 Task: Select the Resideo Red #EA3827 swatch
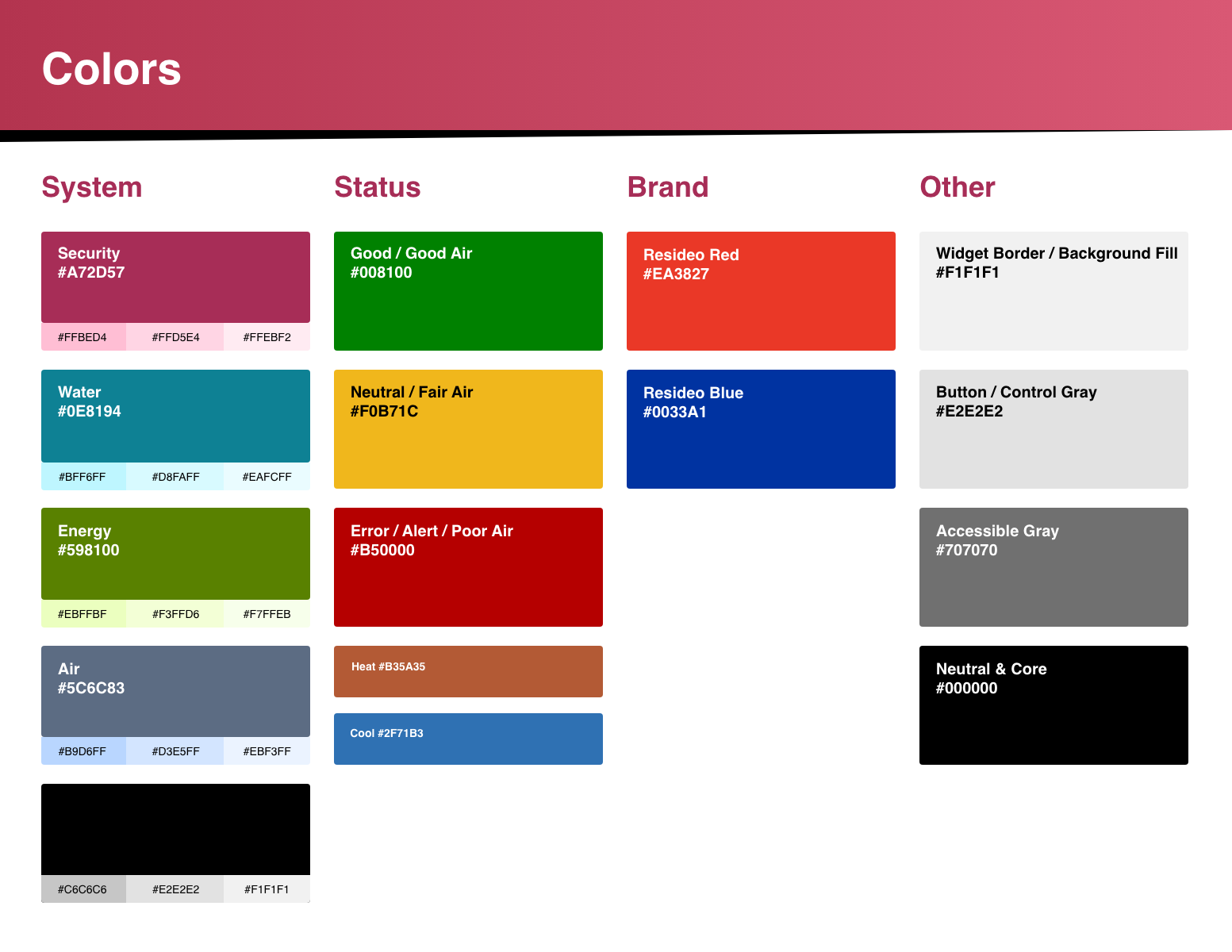pyautogui.click(x=761, y=291)
